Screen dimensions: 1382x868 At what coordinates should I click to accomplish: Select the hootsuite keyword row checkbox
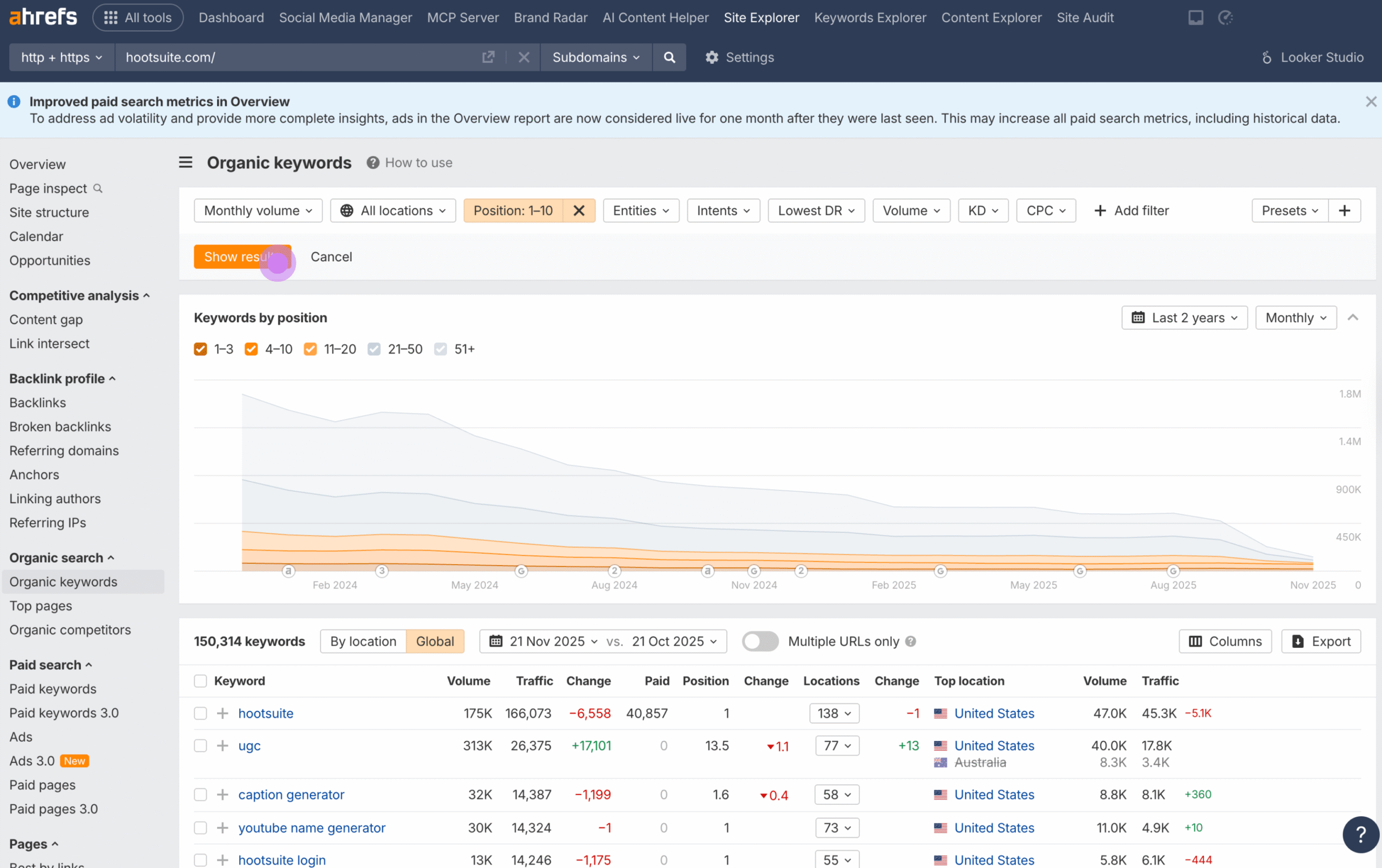click(x=200, y=713)
